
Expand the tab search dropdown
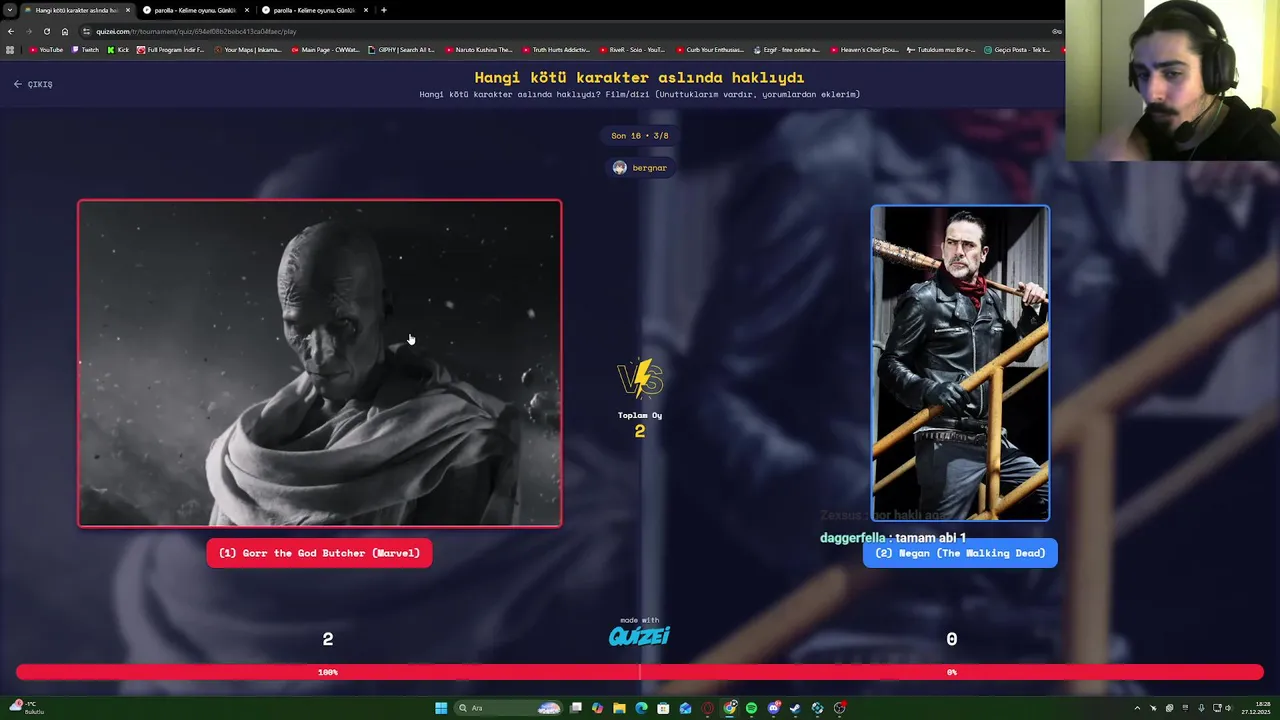click(10, 10)
